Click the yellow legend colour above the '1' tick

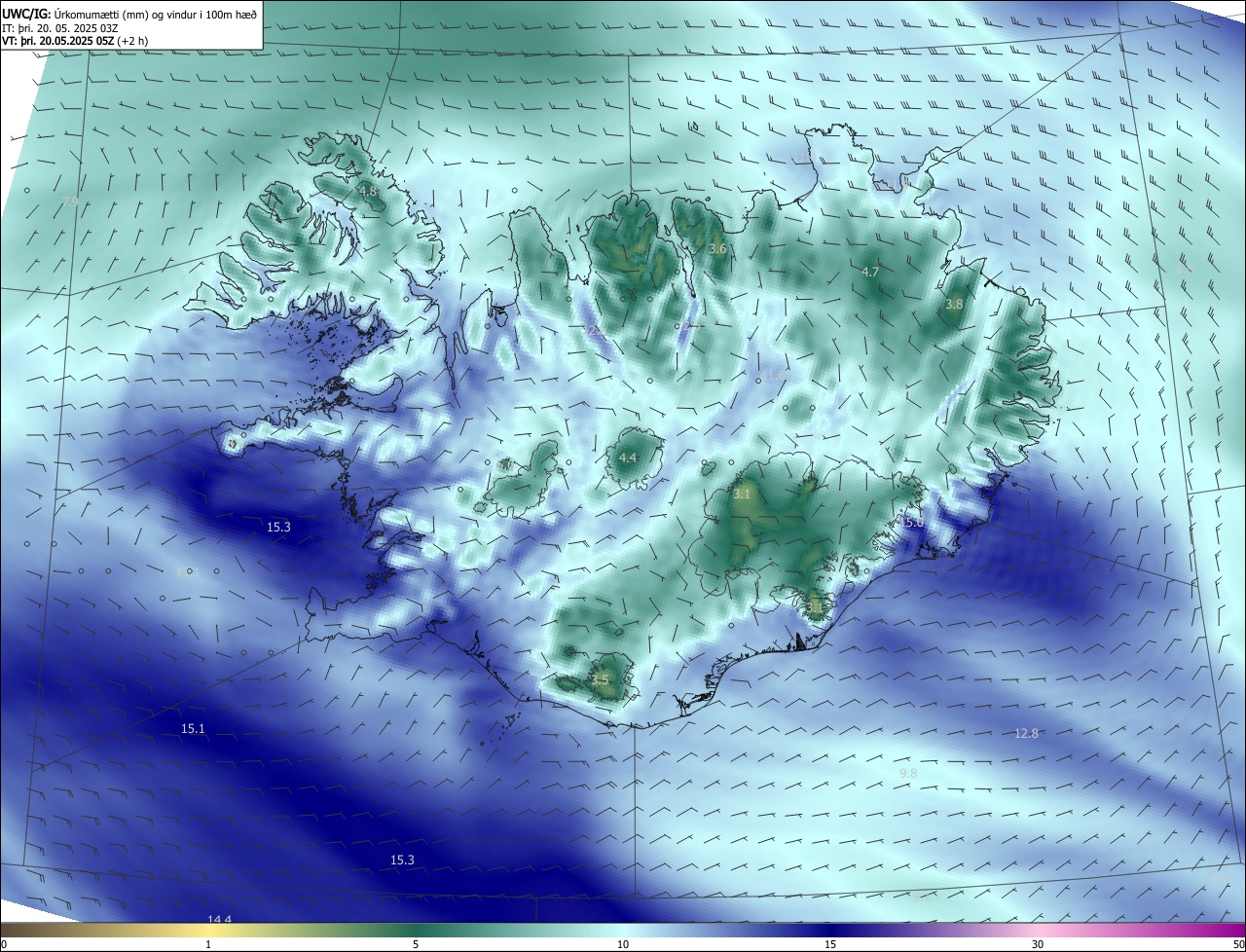click(x=208, y=930)
